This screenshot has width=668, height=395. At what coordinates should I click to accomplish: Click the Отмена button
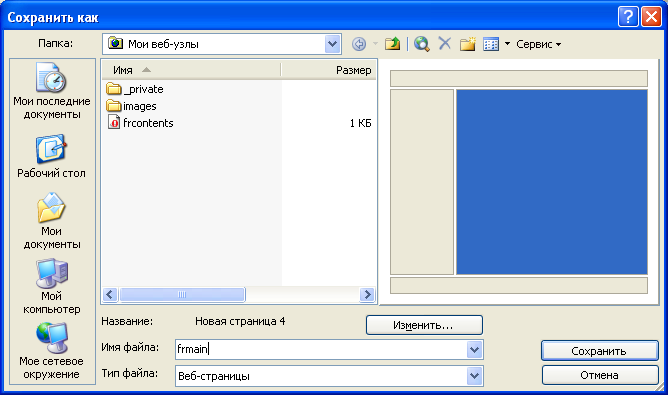click(600, 375)
